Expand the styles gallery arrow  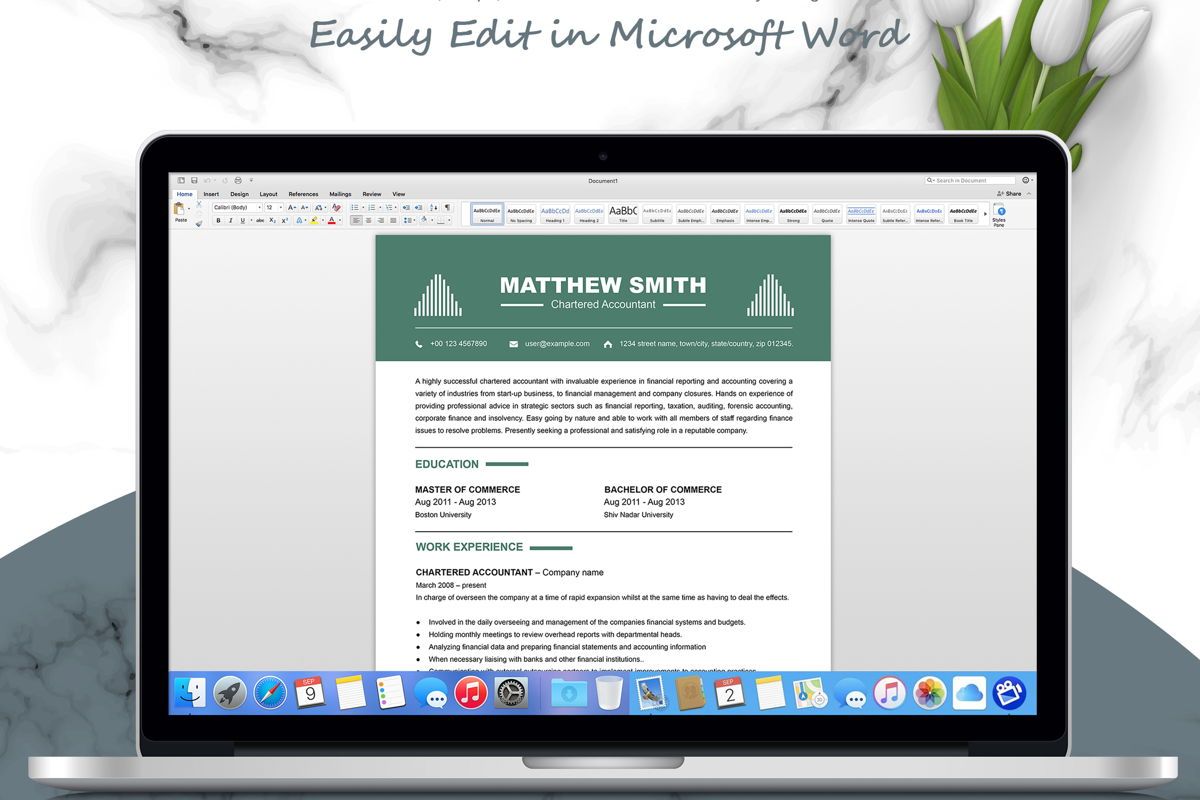pyautogui.click(x=985, y=213)
